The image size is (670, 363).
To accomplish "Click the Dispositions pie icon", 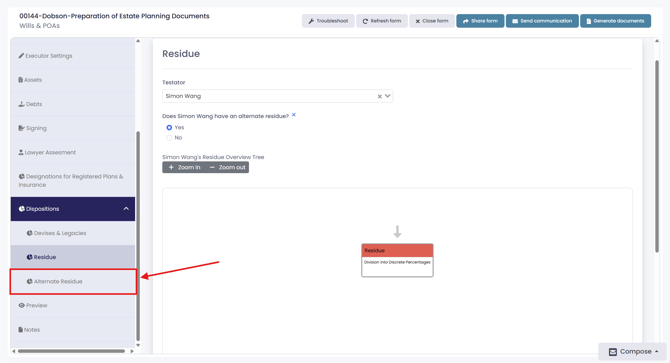I will [x=21, y=209].
